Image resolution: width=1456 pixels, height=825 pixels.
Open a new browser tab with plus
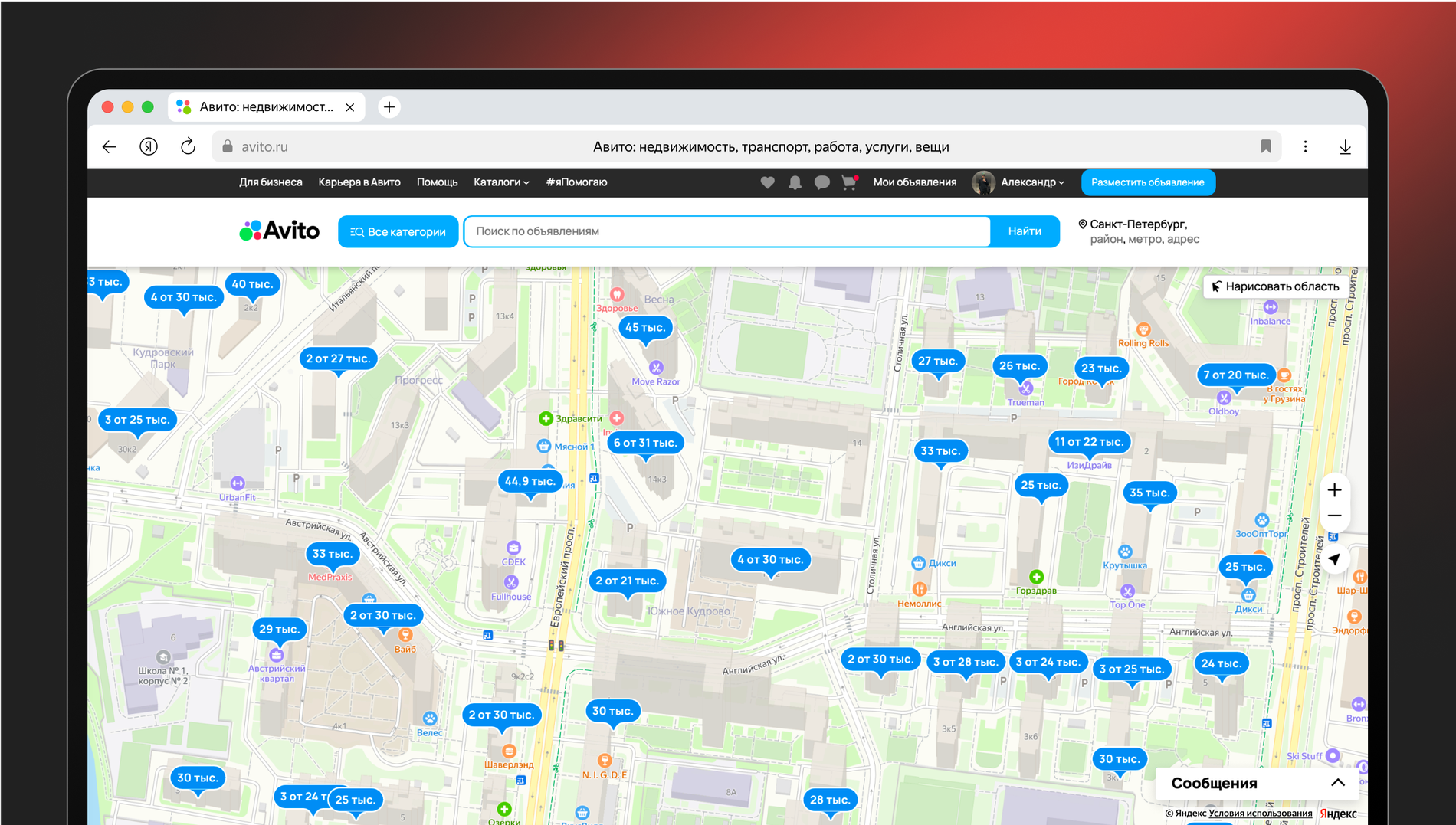pyautogui.click(x=389, y=107)
